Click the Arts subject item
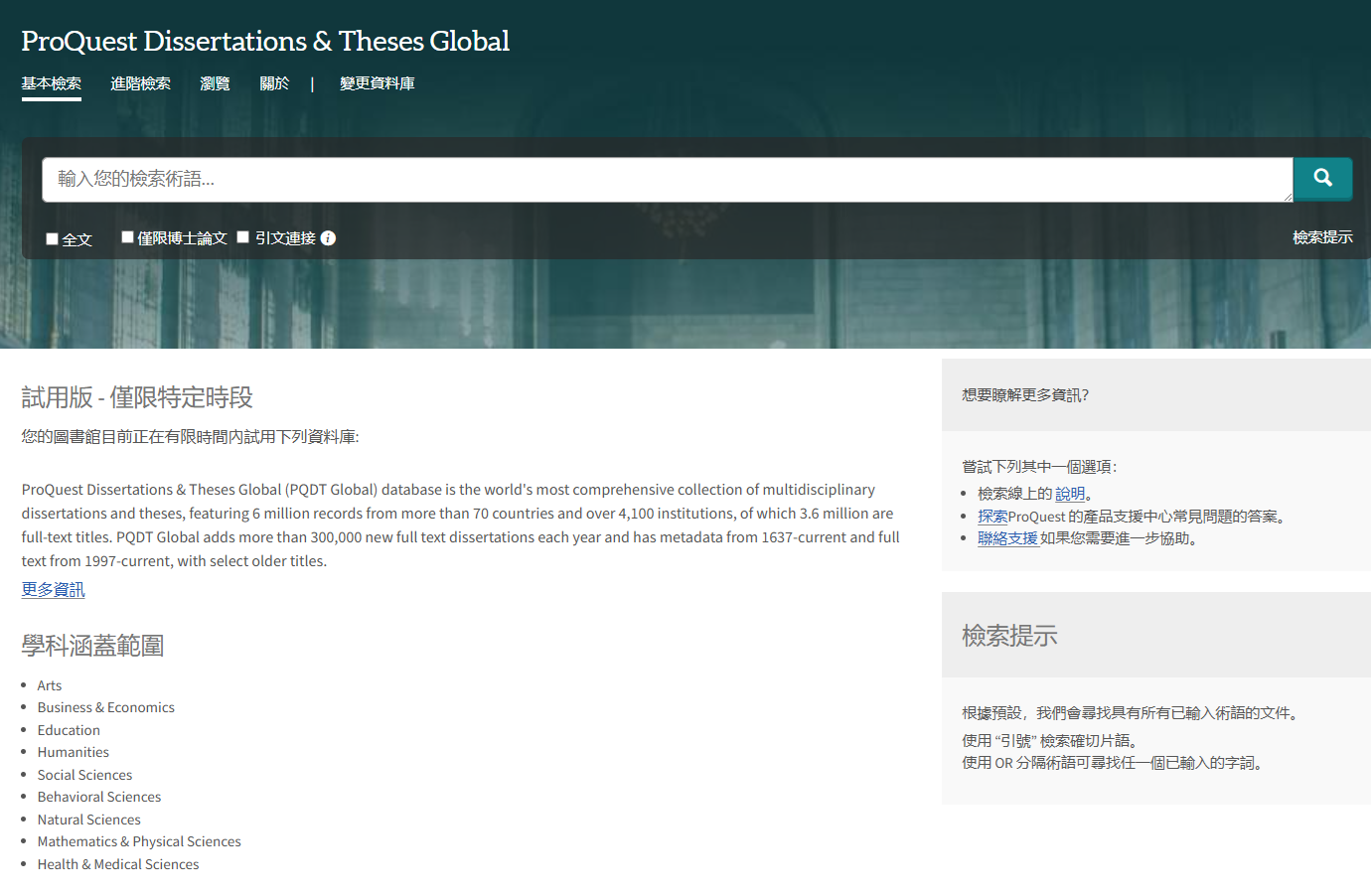 [50, 685]
